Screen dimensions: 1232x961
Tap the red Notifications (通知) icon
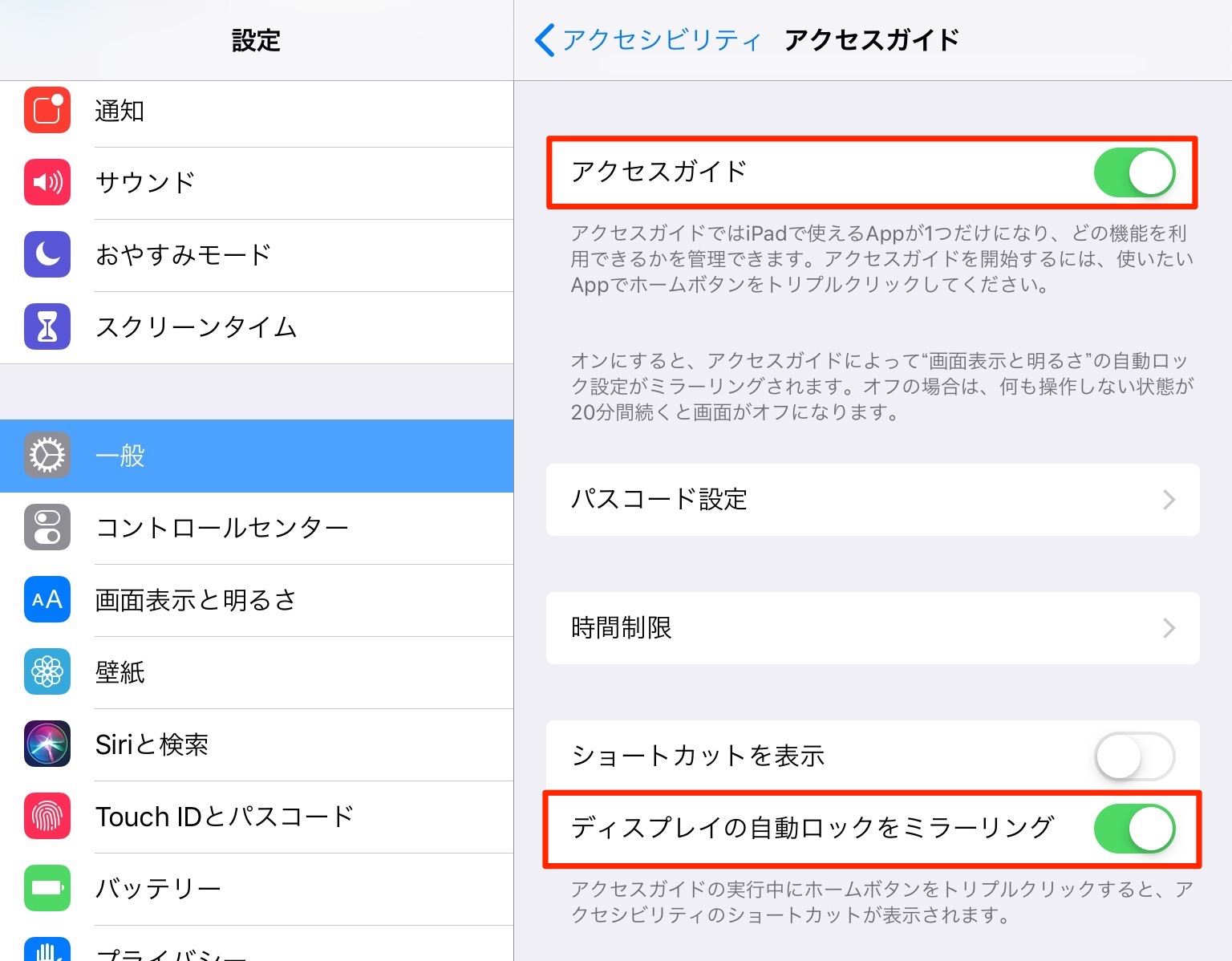pyautogui.click(x=47, y=110)
